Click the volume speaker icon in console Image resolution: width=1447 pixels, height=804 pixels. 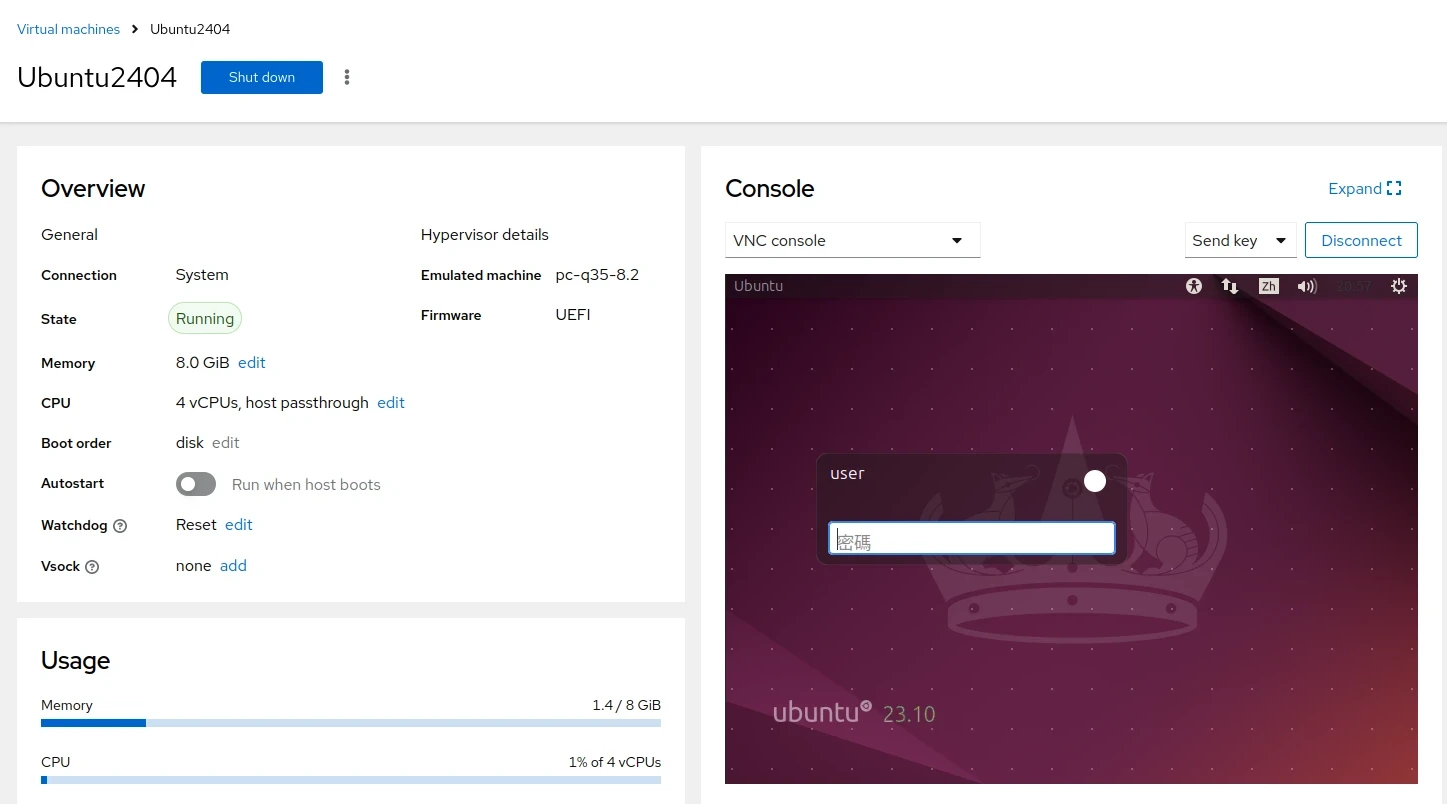[x=1306, y=286]
